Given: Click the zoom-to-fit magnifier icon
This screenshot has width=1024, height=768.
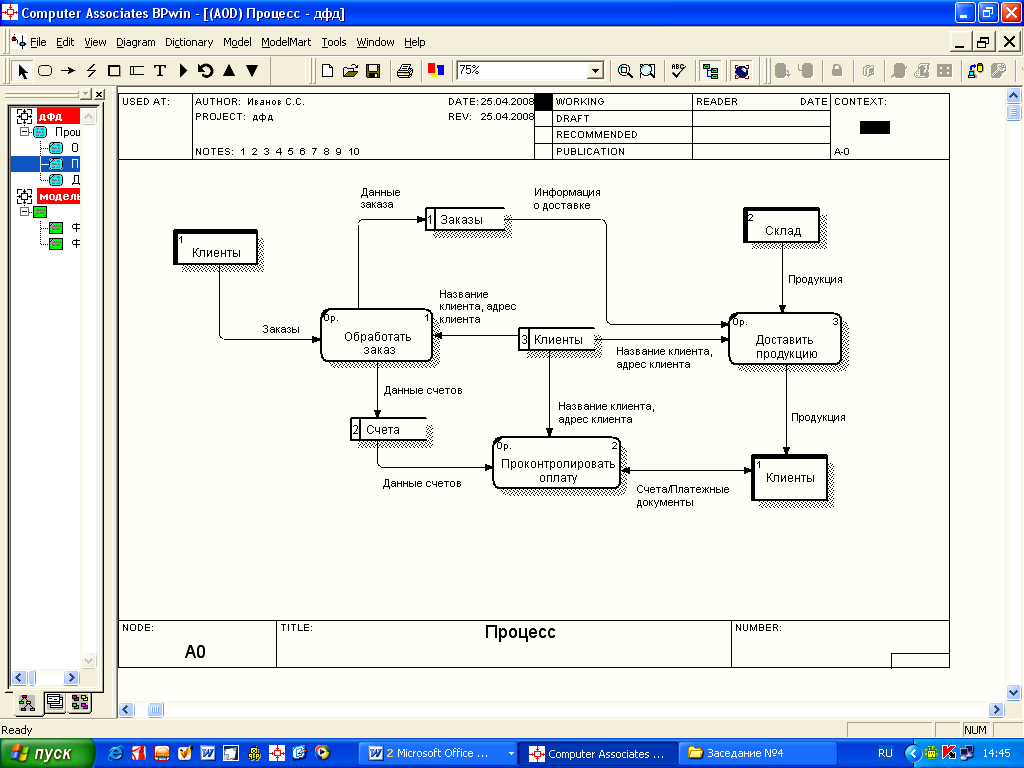Looking at the screenshot, I should coord(648,71).
